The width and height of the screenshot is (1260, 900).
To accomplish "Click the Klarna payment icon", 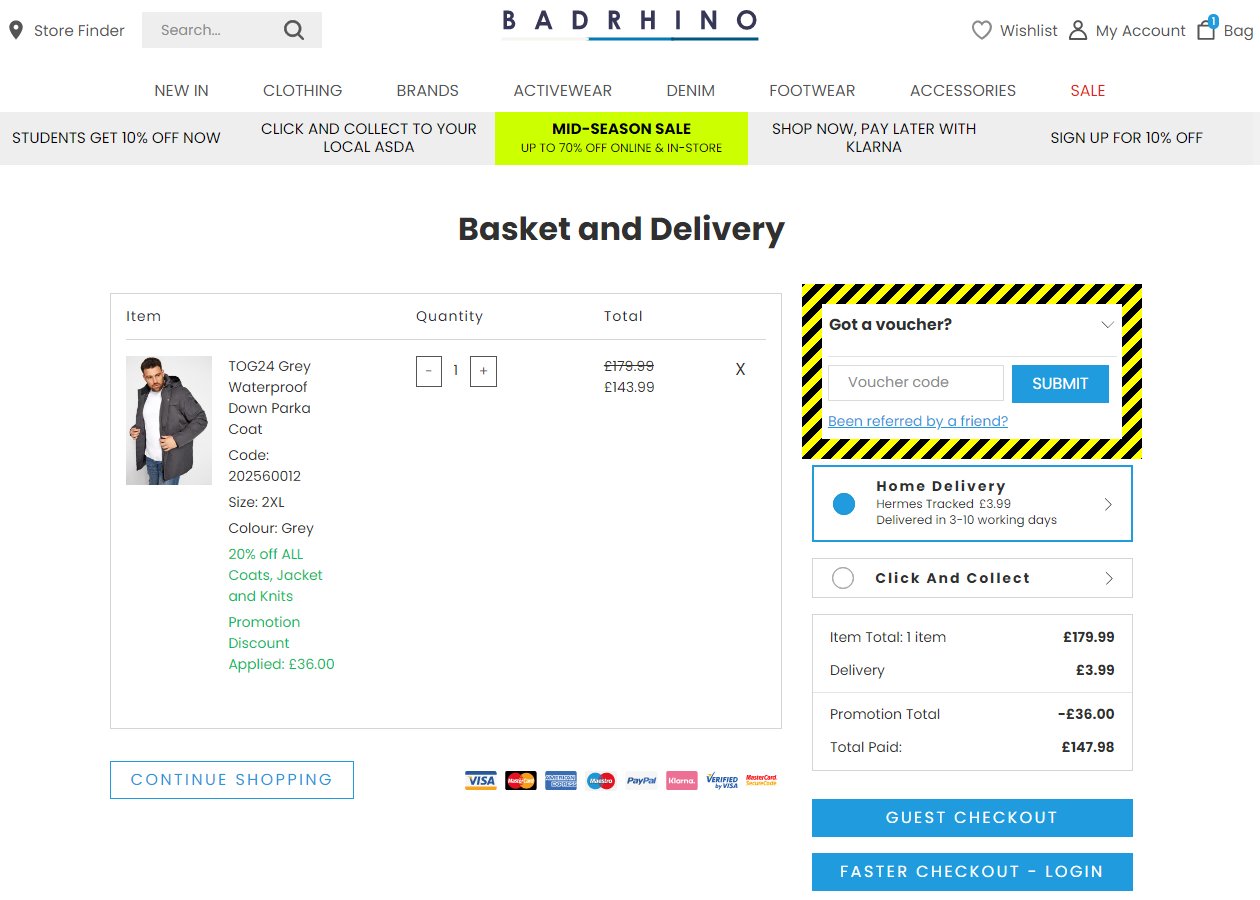I will [x=681, y=780].
